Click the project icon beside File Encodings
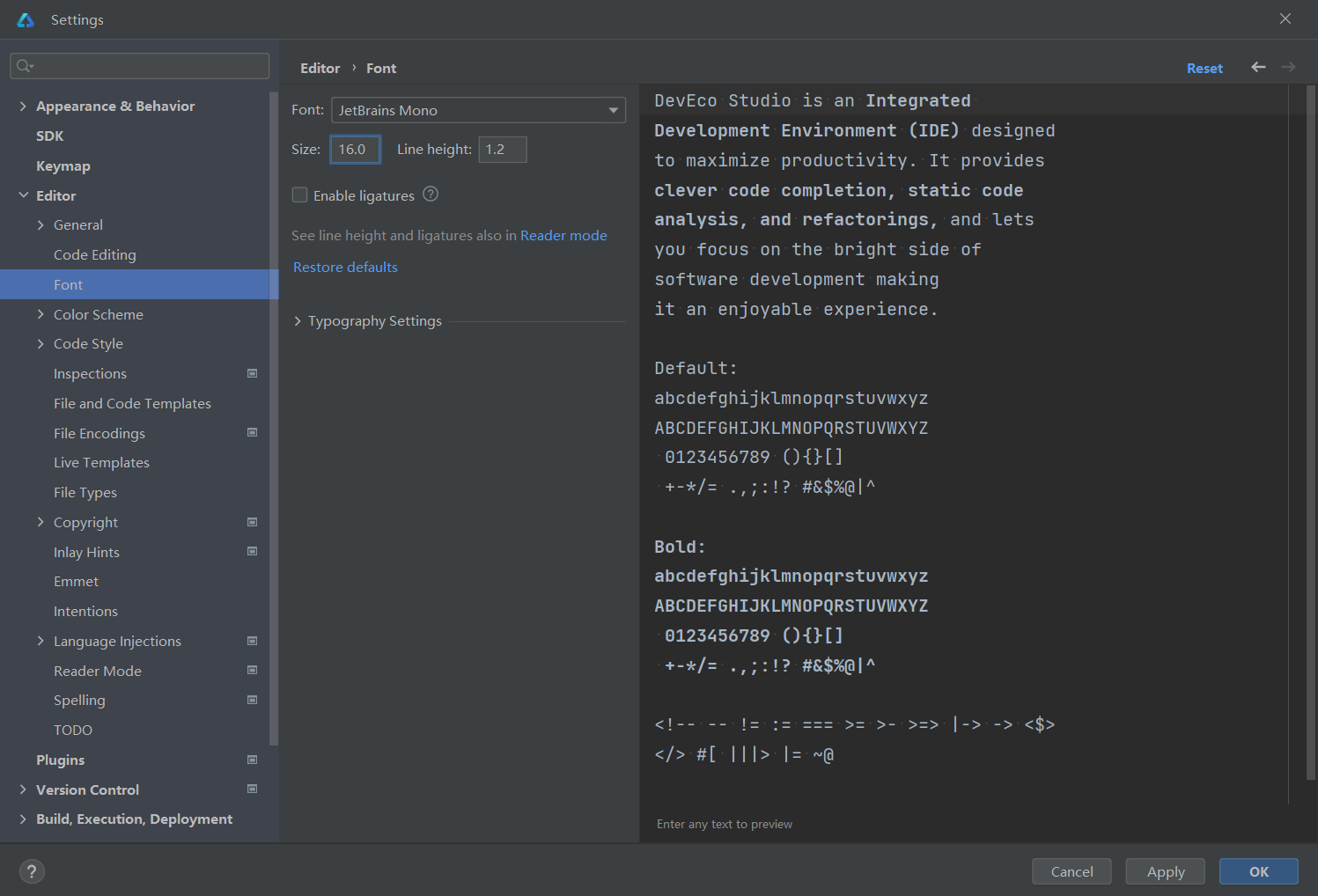Viewport: 1318px width, 896px height. pos(253,433)
